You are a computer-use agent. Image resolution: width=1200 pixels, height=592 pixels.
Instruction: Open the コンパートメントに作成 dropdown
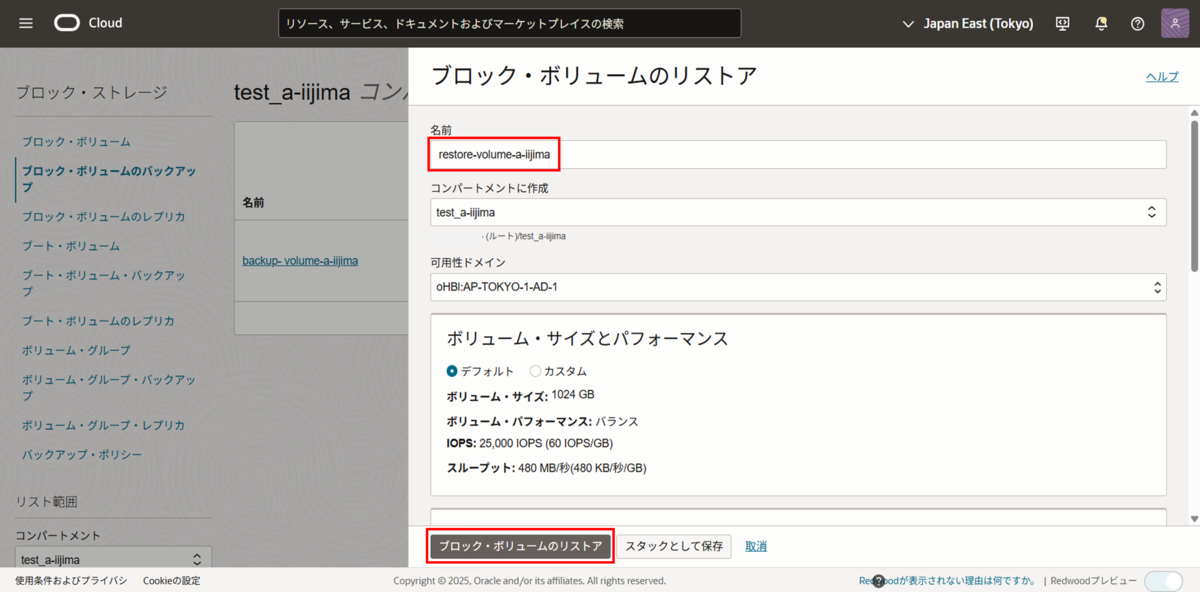coord(798,212)
